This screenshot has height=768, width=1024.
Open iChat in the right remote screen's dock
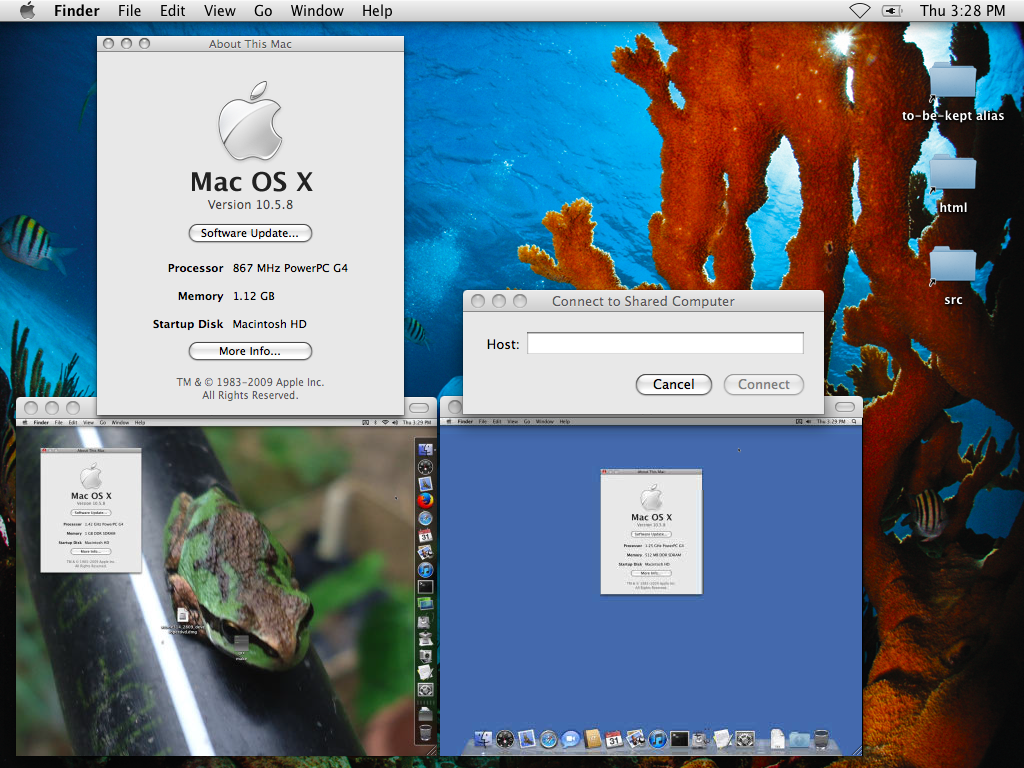click(x=570, y=739)
